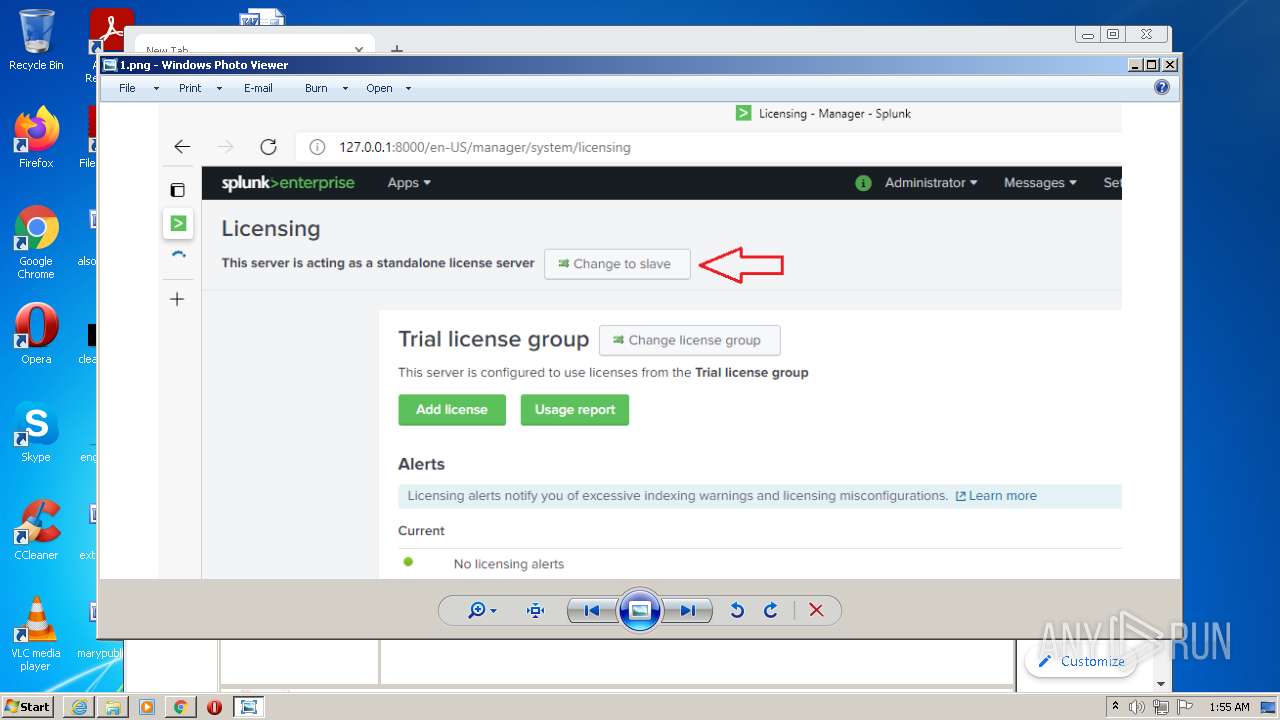Viewport: 1280px width, 720px height.
Task: Switch to Chrome in the taskbar
Action: (x=181, y=707)
